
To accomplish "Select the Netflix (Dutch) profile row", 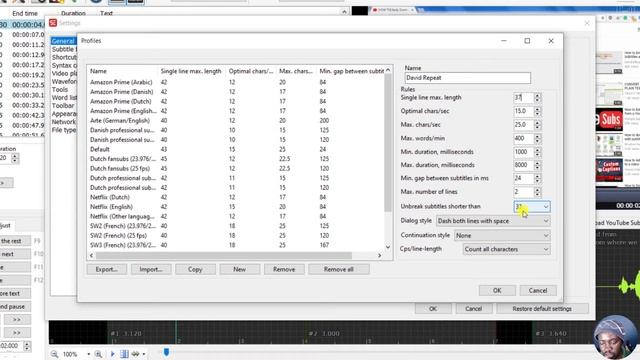I will [236, 197].
